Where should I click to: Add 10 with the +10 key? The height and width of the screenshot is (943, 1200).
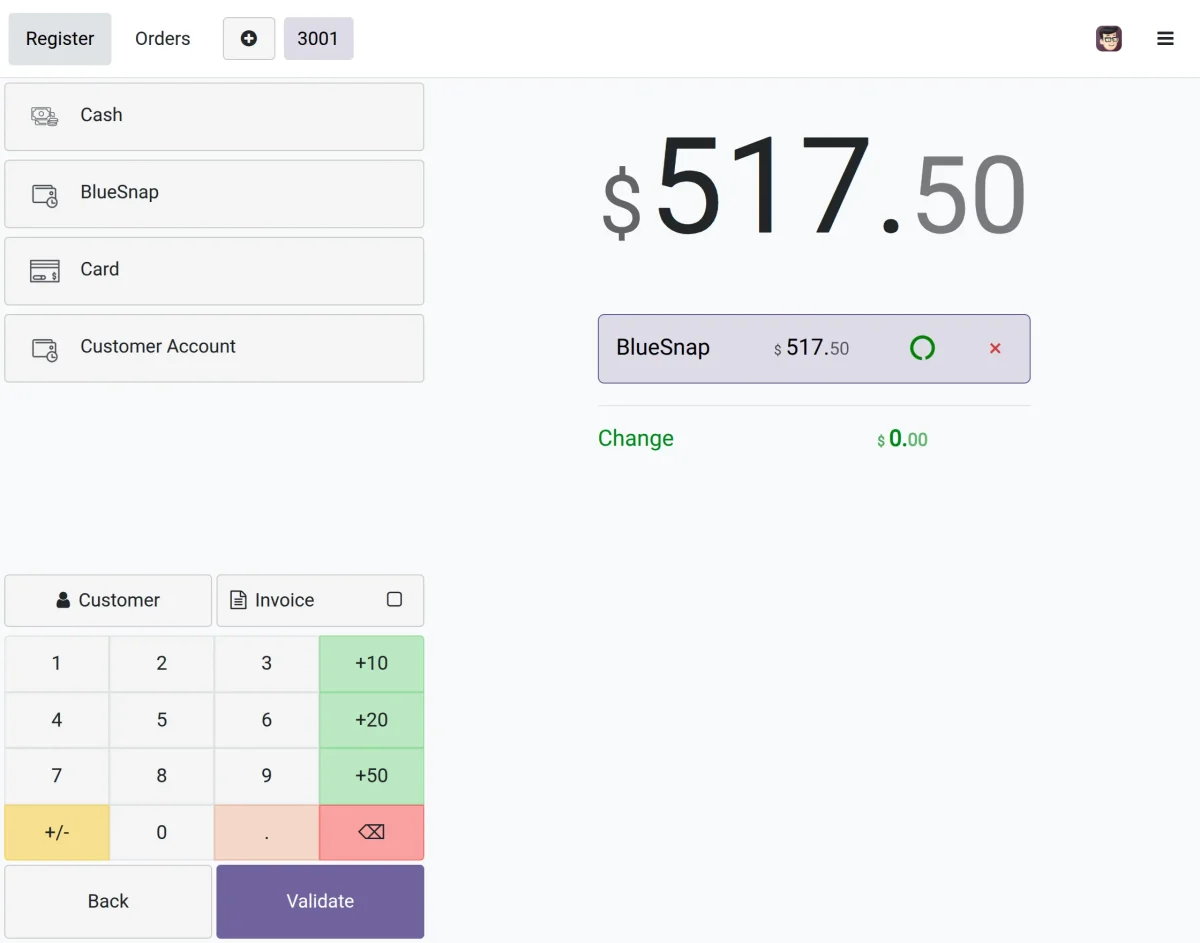[371, 663]
